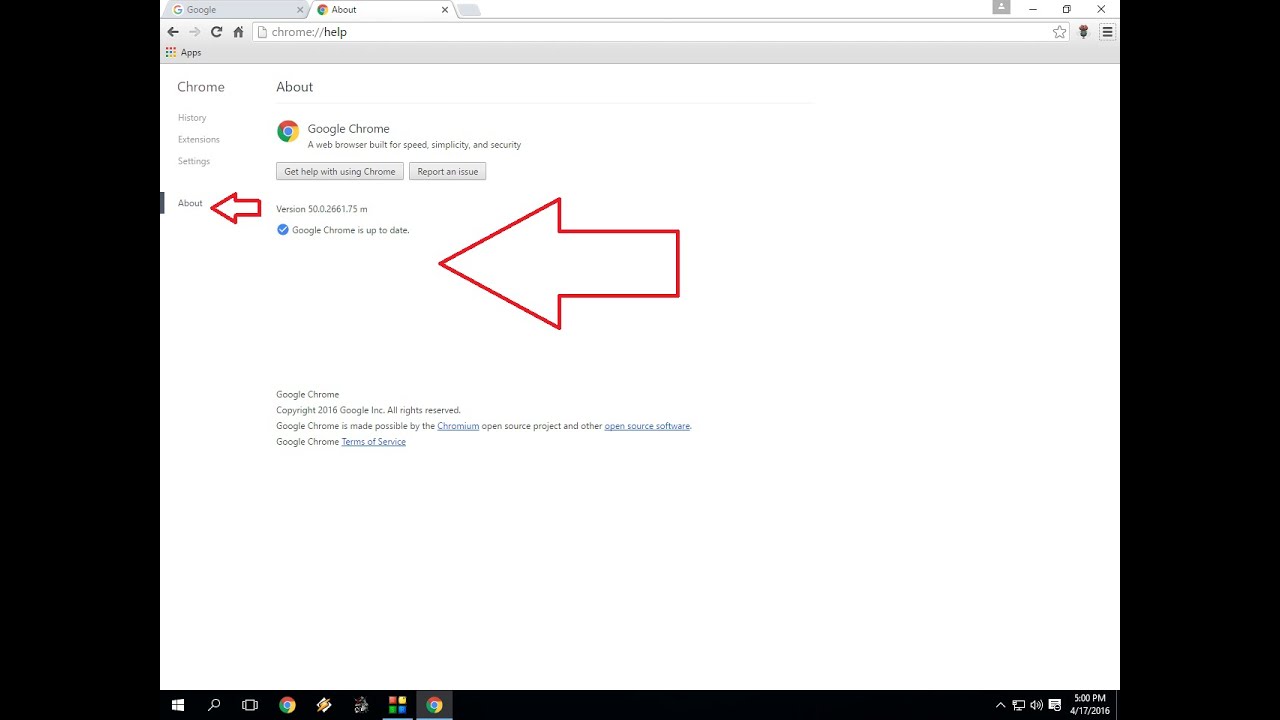Click the Report an issue button
Viewport: 1280px width, 720px height.
click(x=447, y=171)
